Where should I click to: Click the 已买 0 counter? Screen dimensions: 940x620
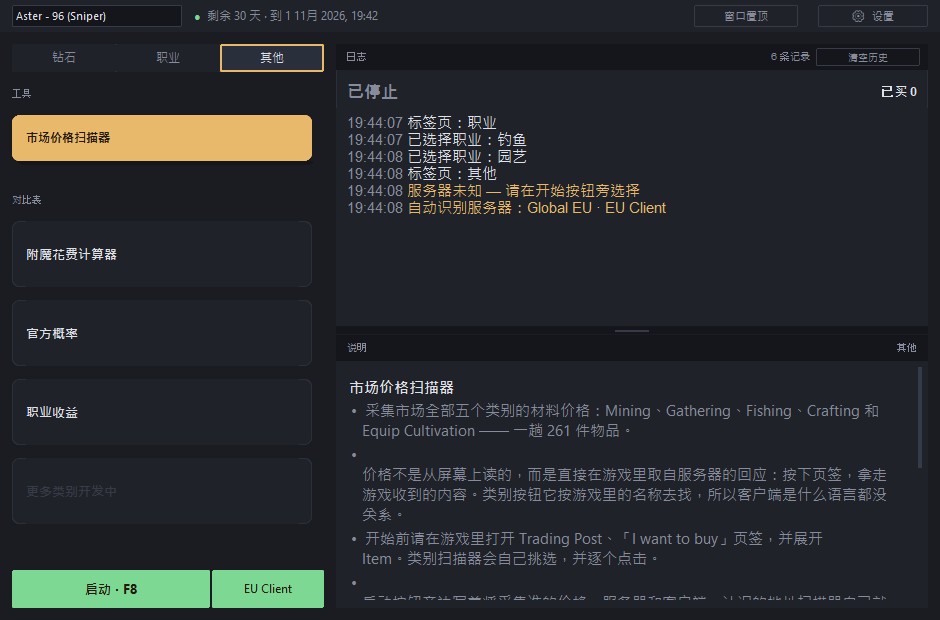pyautogui.click(x=899, y=92)
